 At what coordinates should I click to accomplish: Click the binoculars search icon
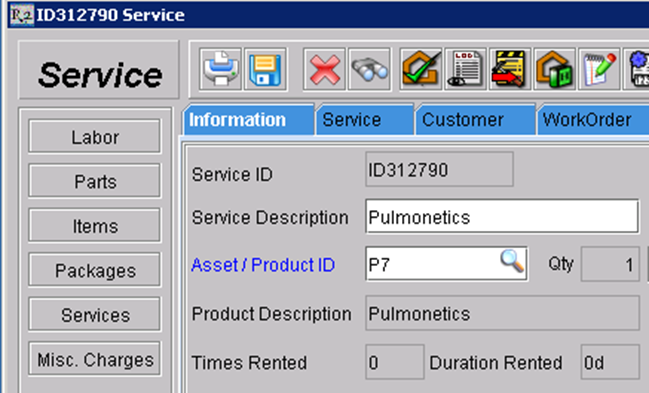[x=369, y=69]
